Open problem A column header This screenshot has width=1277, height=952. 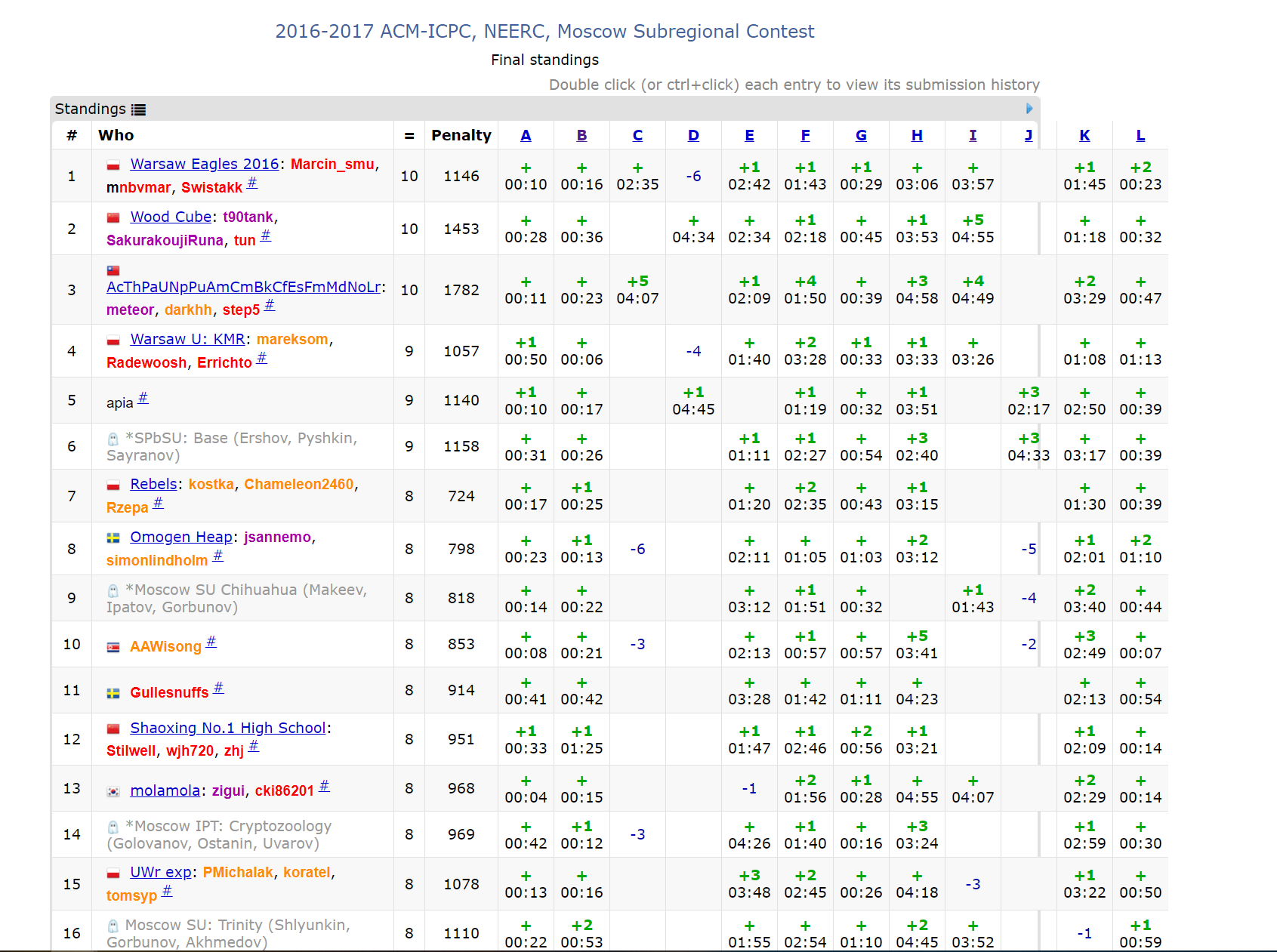[526, 135]
